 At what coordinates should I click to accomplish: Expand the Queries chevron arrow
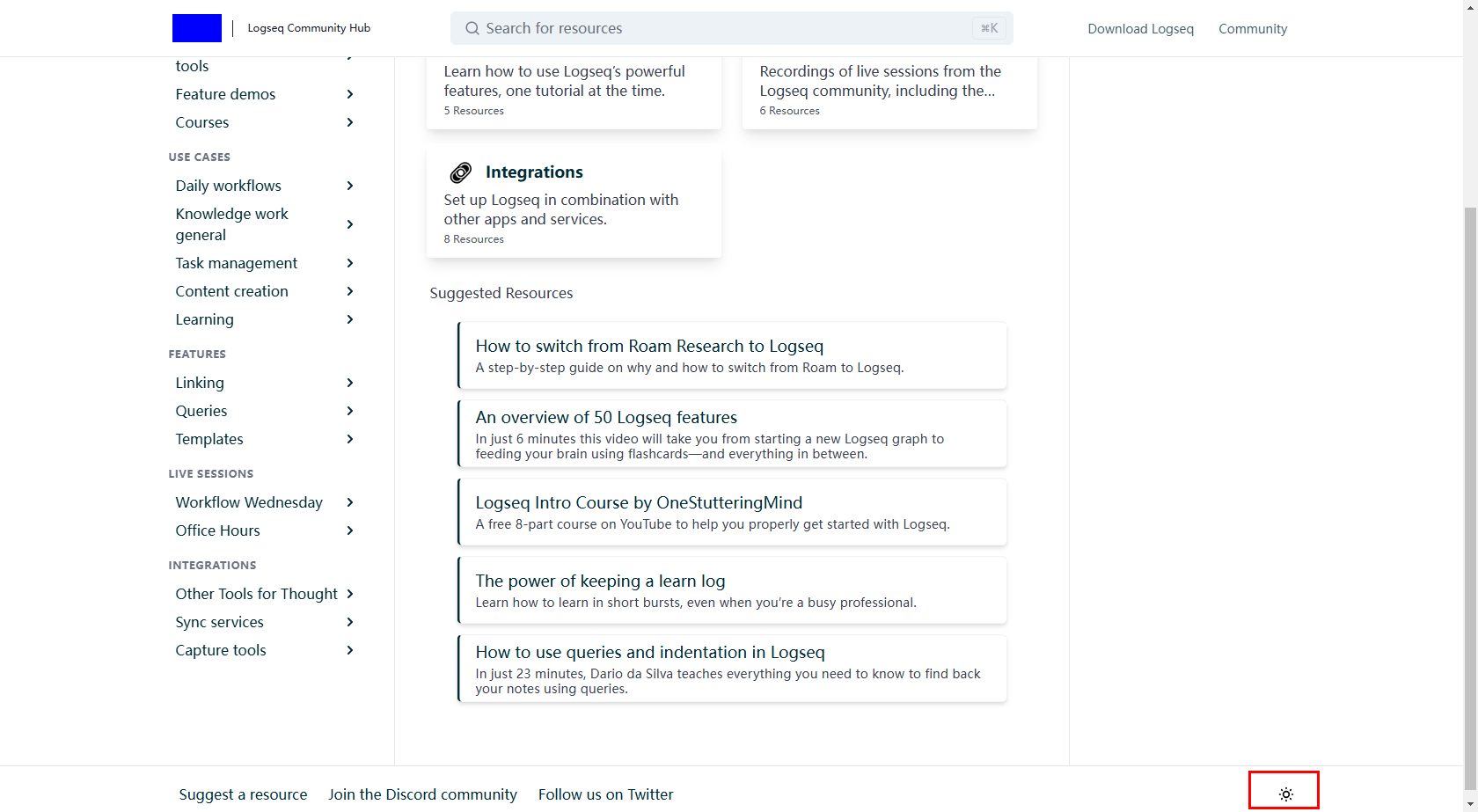350,411
